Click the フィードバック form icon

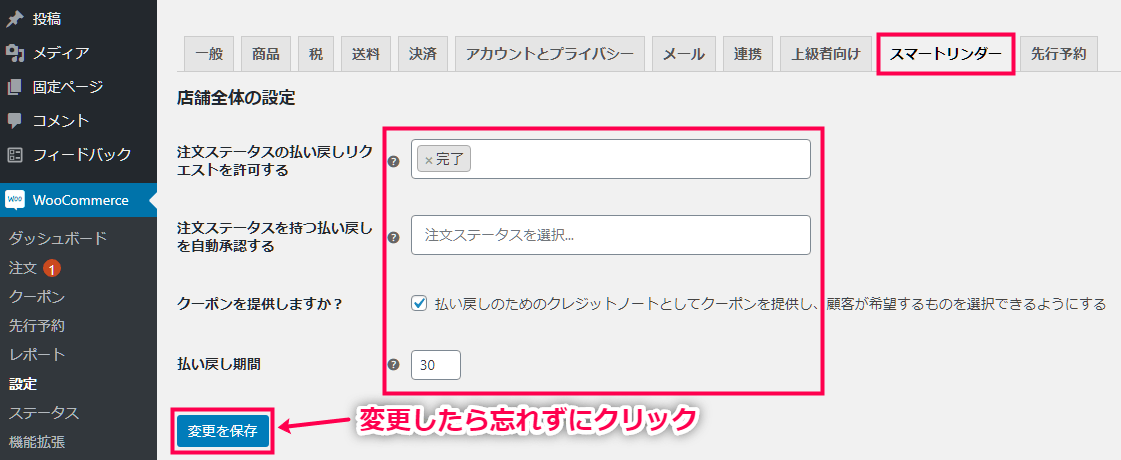tap(15, 154)
